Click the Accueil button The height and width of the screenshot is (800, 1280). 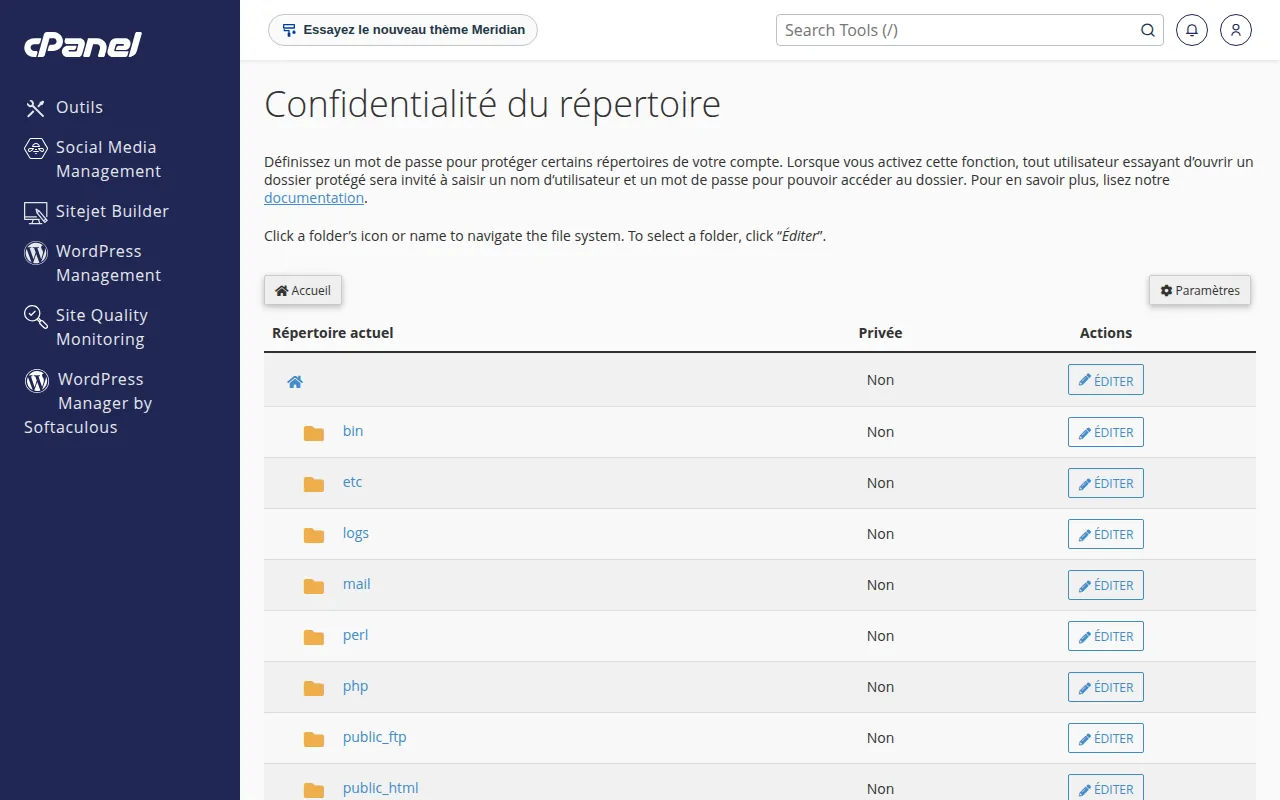(x=303, y=290)
